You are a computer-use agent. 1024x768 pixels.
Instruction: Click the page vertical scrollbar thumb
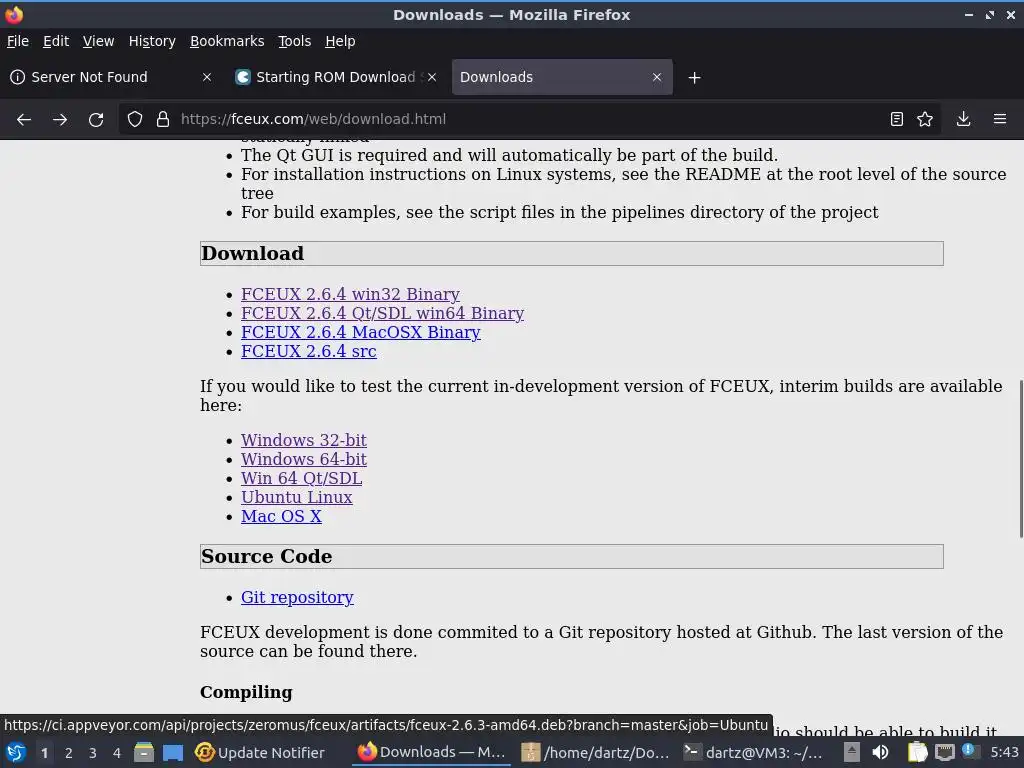point(1020,459)
